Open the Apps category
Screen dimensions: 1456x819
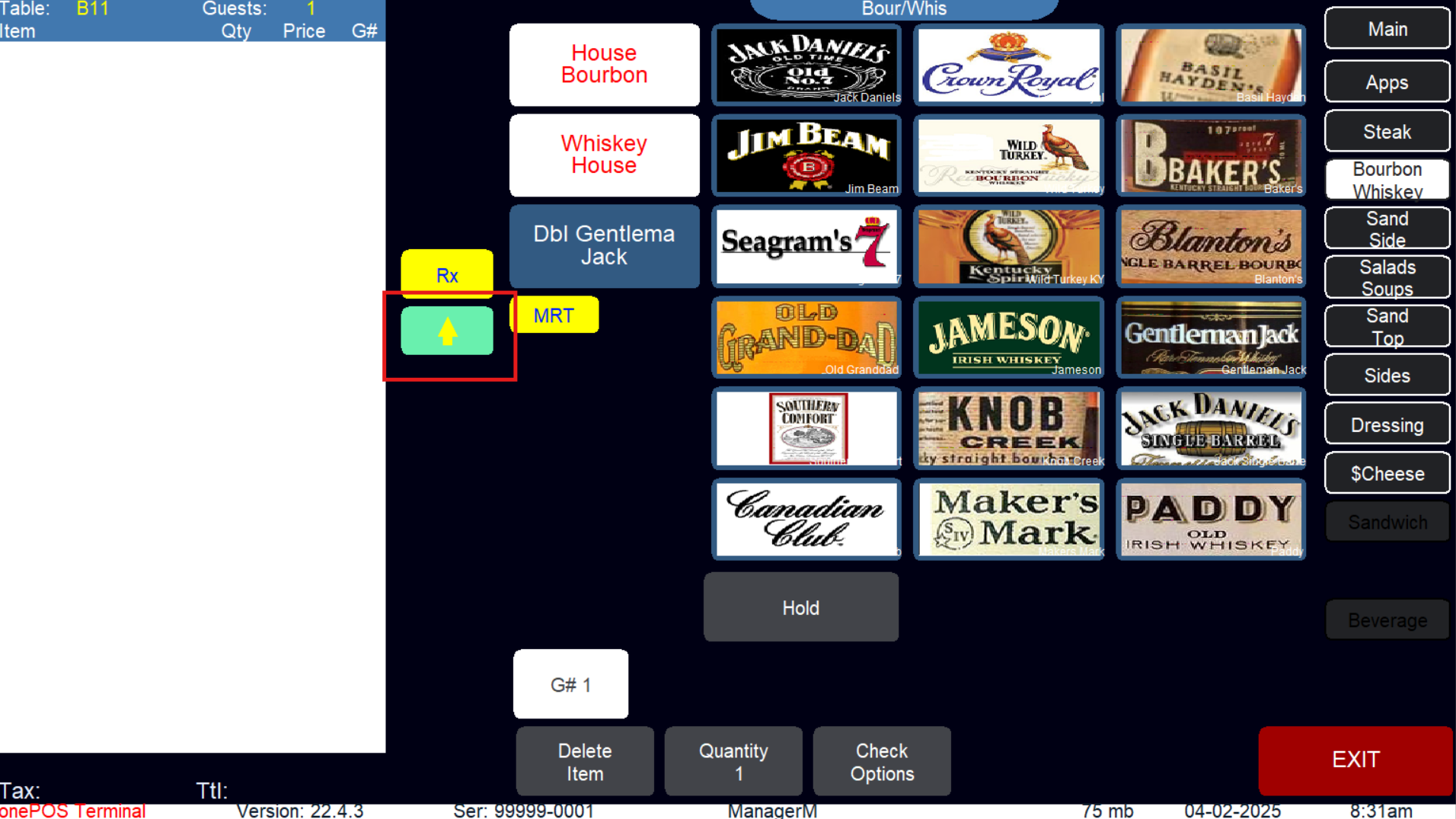click(1387, 82)
